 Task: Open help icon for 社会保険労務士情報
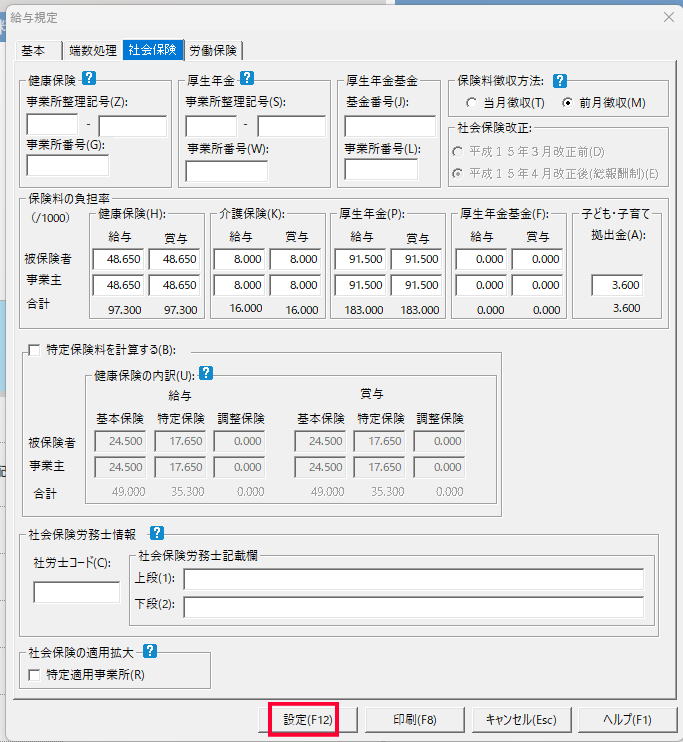tap(156, 534)
